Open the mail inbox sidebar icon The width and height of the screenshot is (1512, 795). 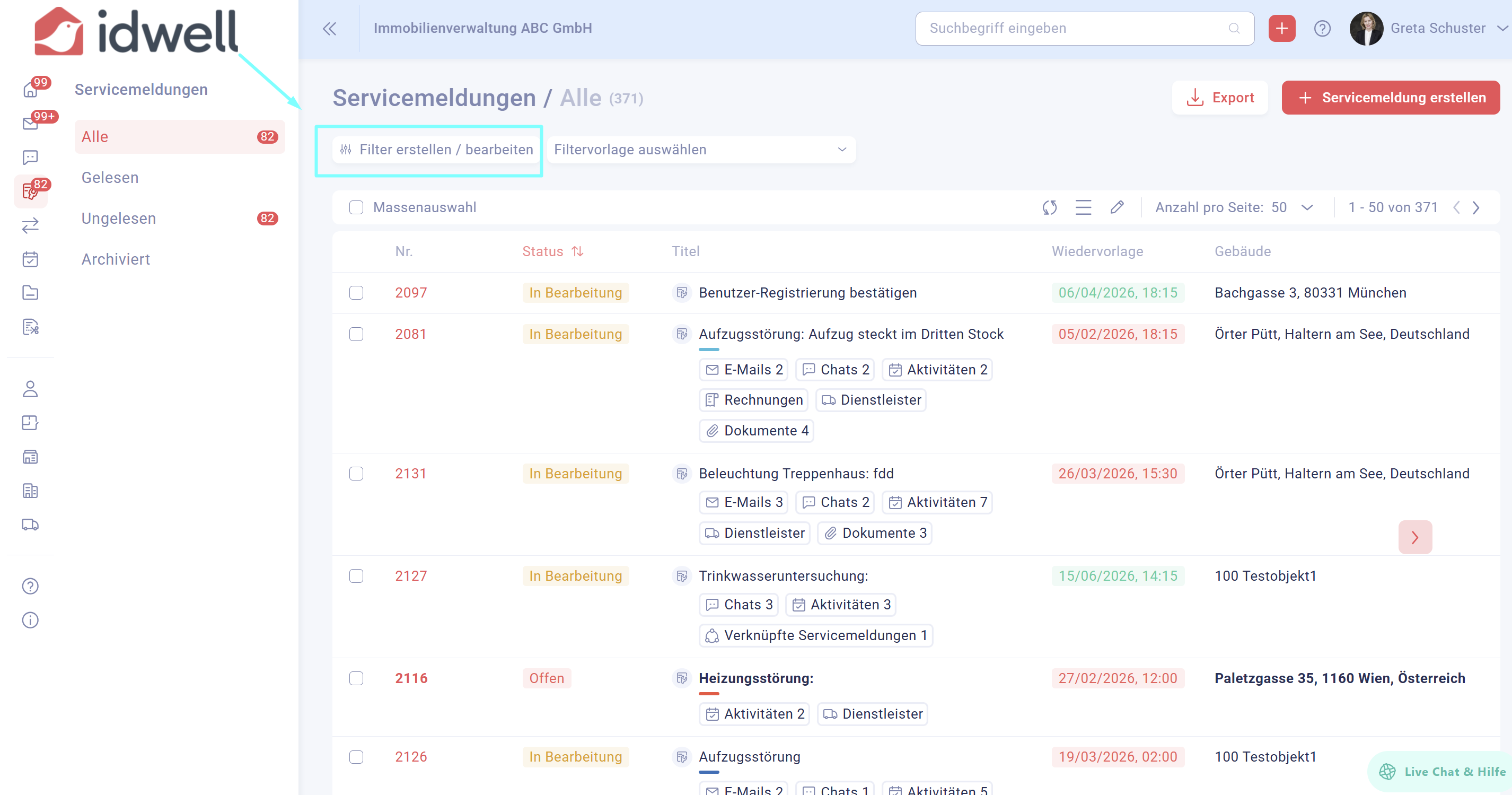[x=30, y=123]
